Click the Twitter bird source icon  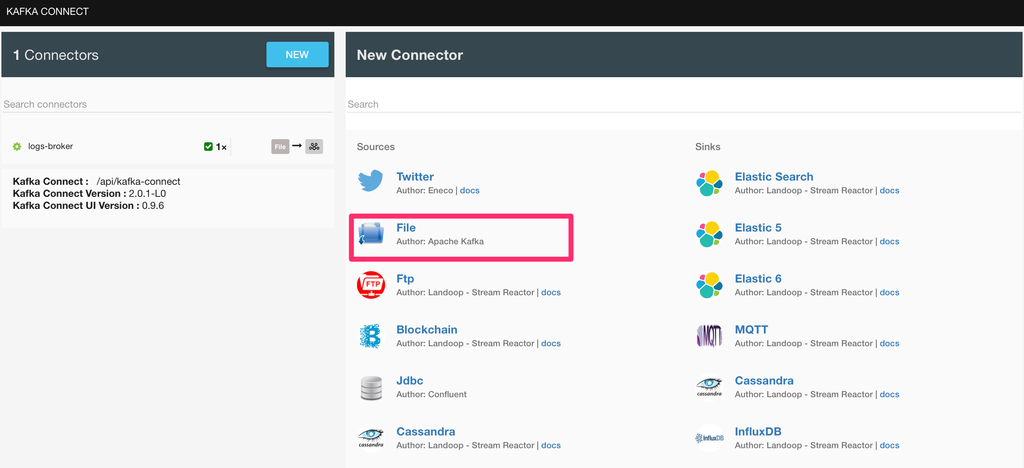coord(370,183)
